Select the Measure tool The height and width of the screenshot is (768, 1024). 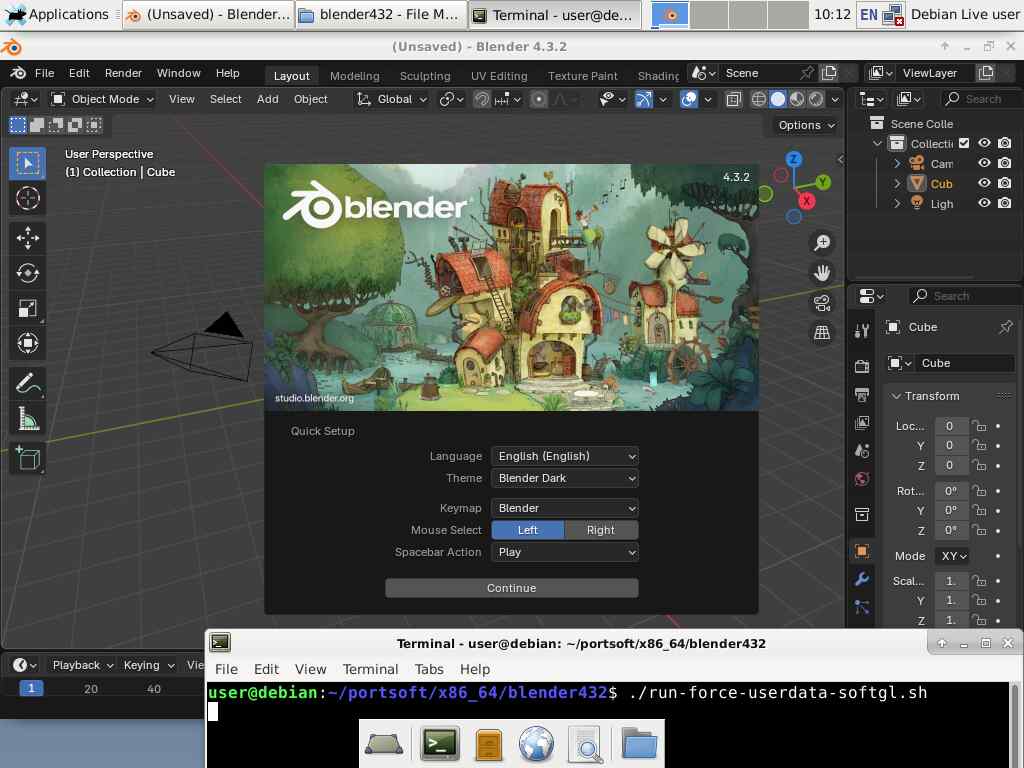point(27,419)
